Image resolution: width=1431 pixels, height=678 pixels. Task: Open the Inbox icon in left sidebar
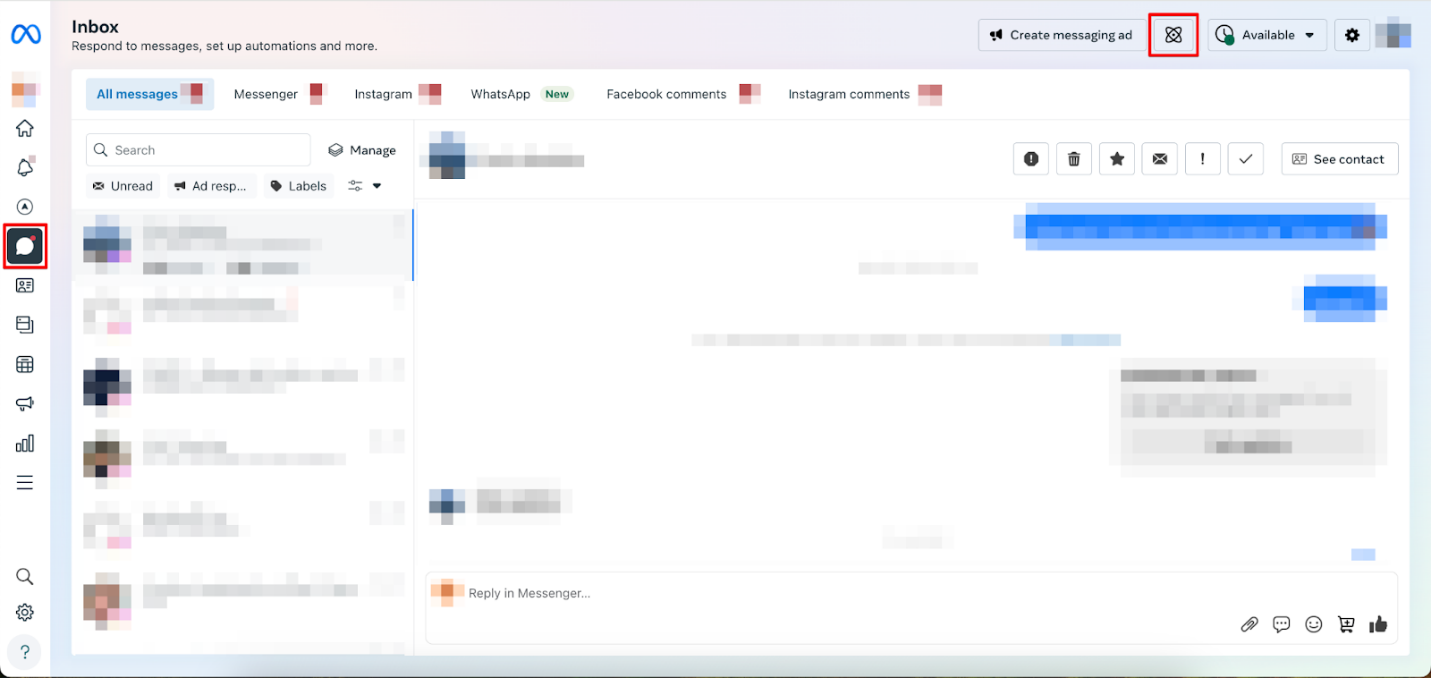click(x=25, y=246)
